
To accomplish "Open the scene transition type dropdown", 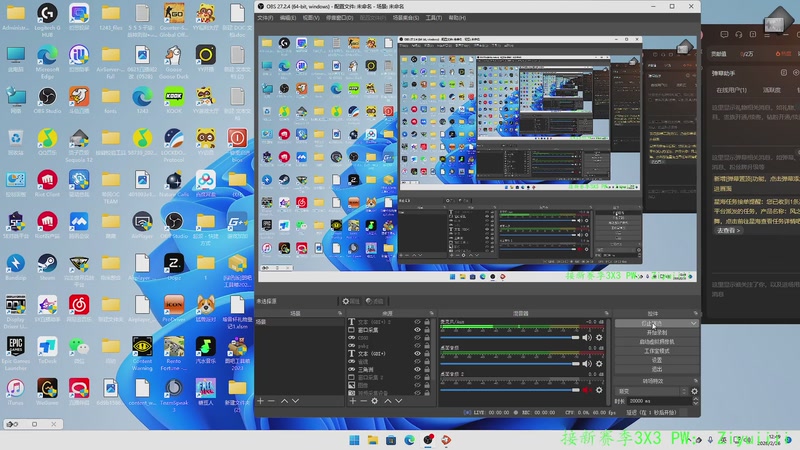I will tap(652, 391).
